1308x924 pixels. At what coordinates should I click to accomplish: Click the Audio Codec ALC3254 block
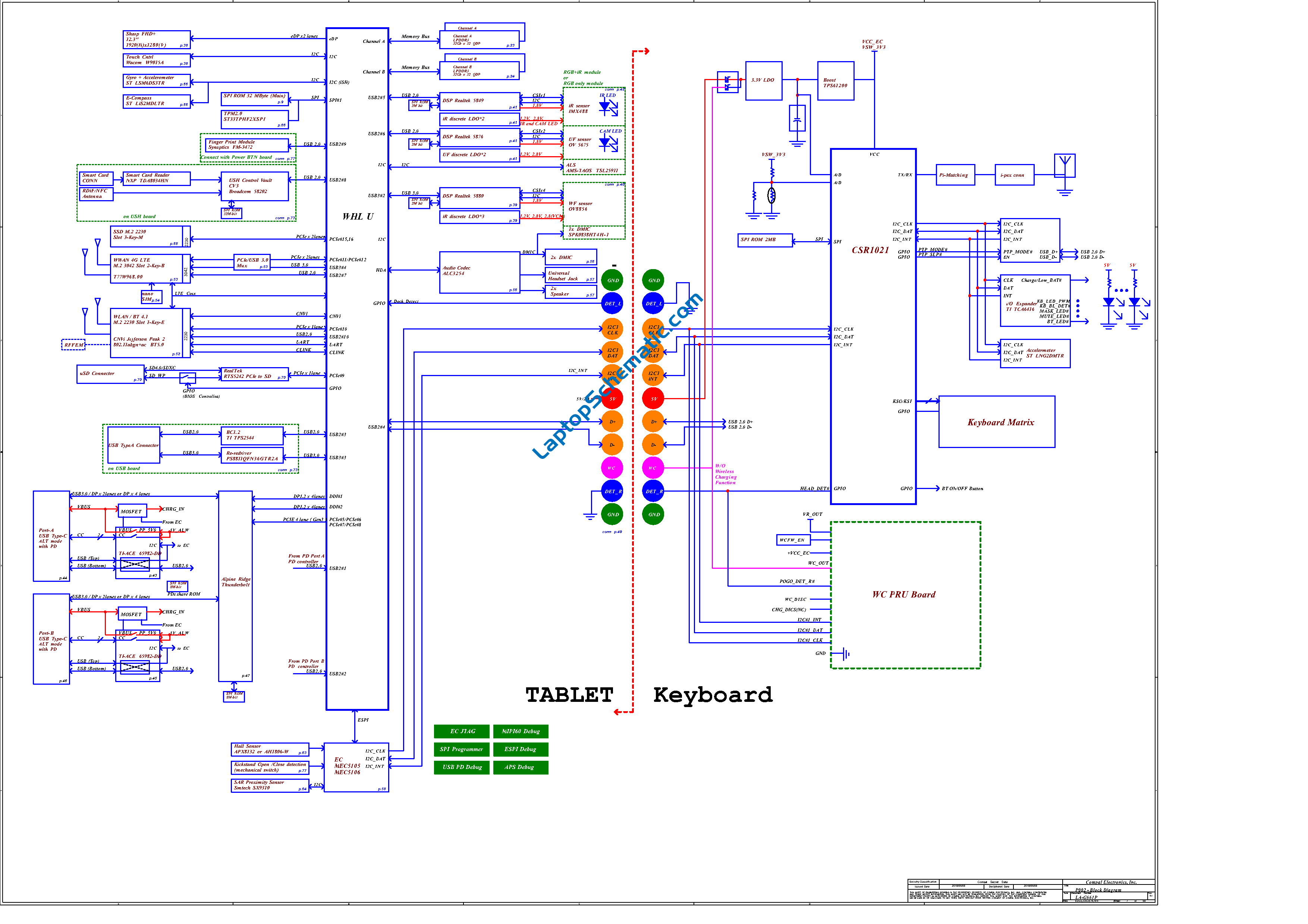(x=480, y=273)
